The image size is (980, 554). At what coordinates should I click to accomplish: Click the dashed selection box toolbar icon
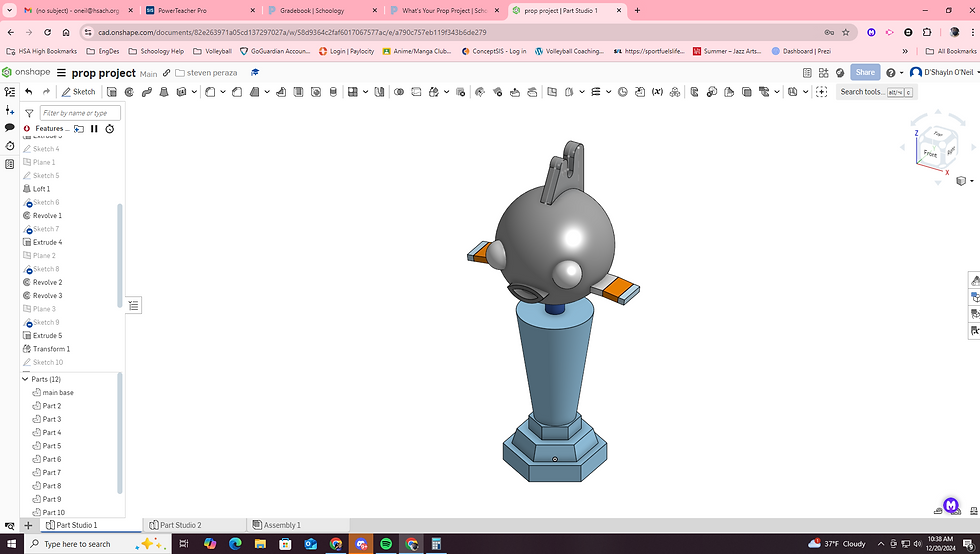822,92
